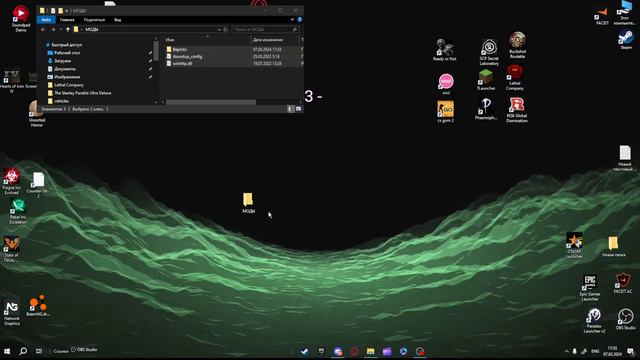
Task: Open FACEIT desktop shortcut
Action: 602,16
